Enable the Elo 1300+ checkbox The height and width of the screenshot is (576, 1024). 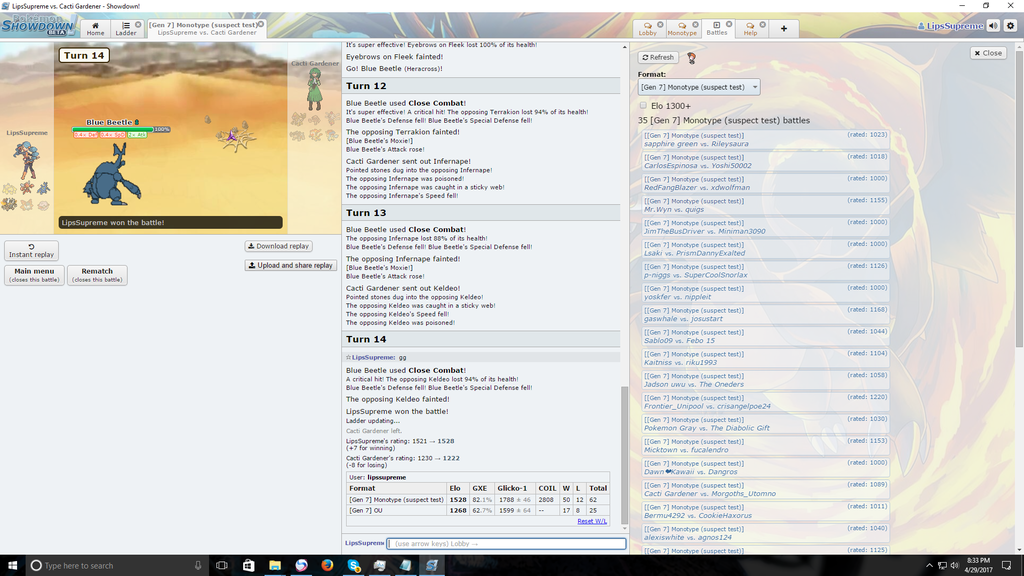point(643,105)
